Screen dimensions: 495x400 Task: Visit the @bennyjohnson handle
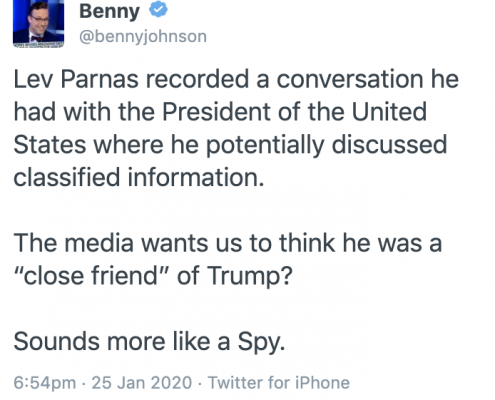(143, 36)
